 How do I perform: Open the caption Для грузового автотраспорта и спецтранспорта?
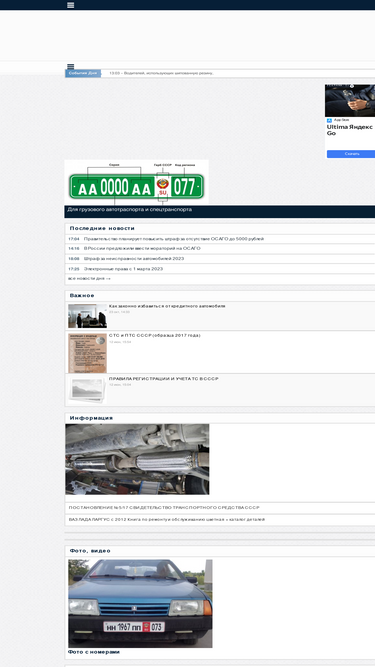coord(129,209)
